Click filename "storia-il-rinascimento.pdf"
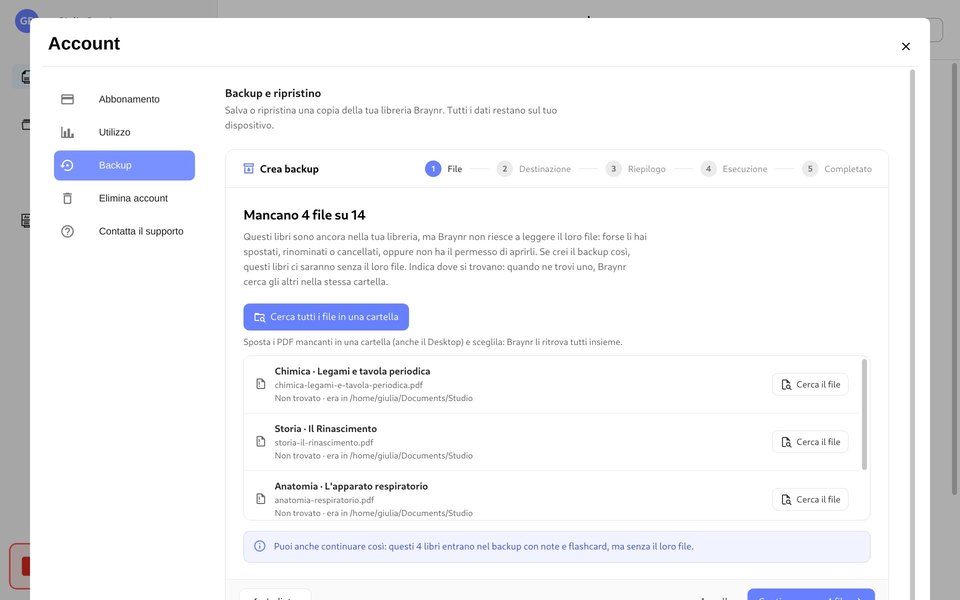Screen dimensions: 960x600 pos(324,443)
